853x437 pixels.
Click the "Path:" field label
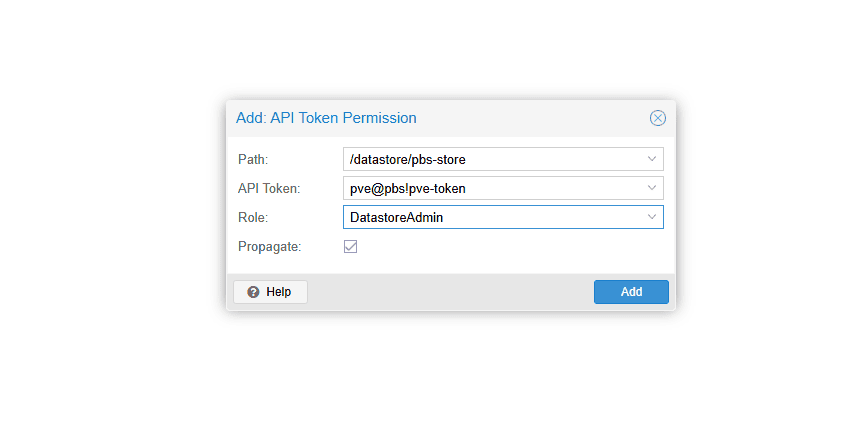pyautogui.click(x=253, y=159)
